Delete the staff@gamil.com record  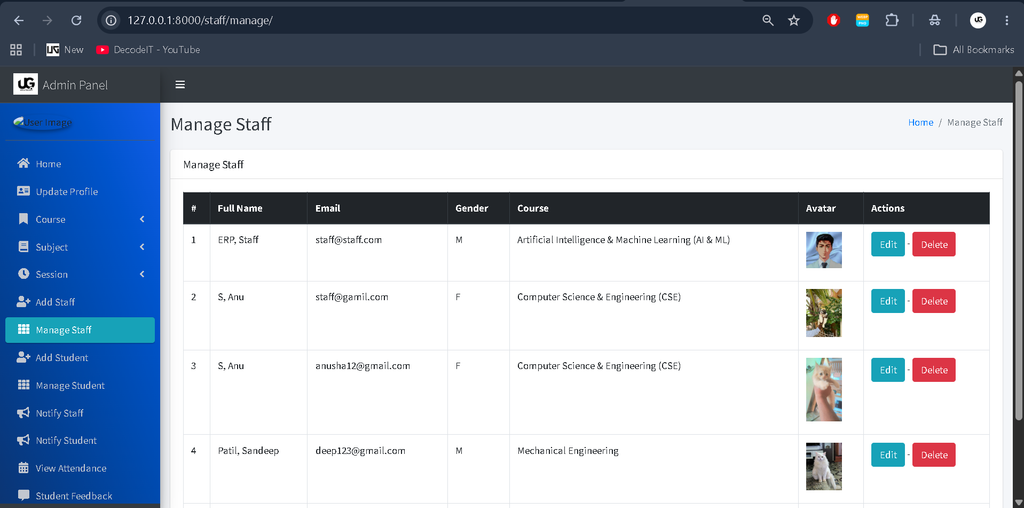934,301
